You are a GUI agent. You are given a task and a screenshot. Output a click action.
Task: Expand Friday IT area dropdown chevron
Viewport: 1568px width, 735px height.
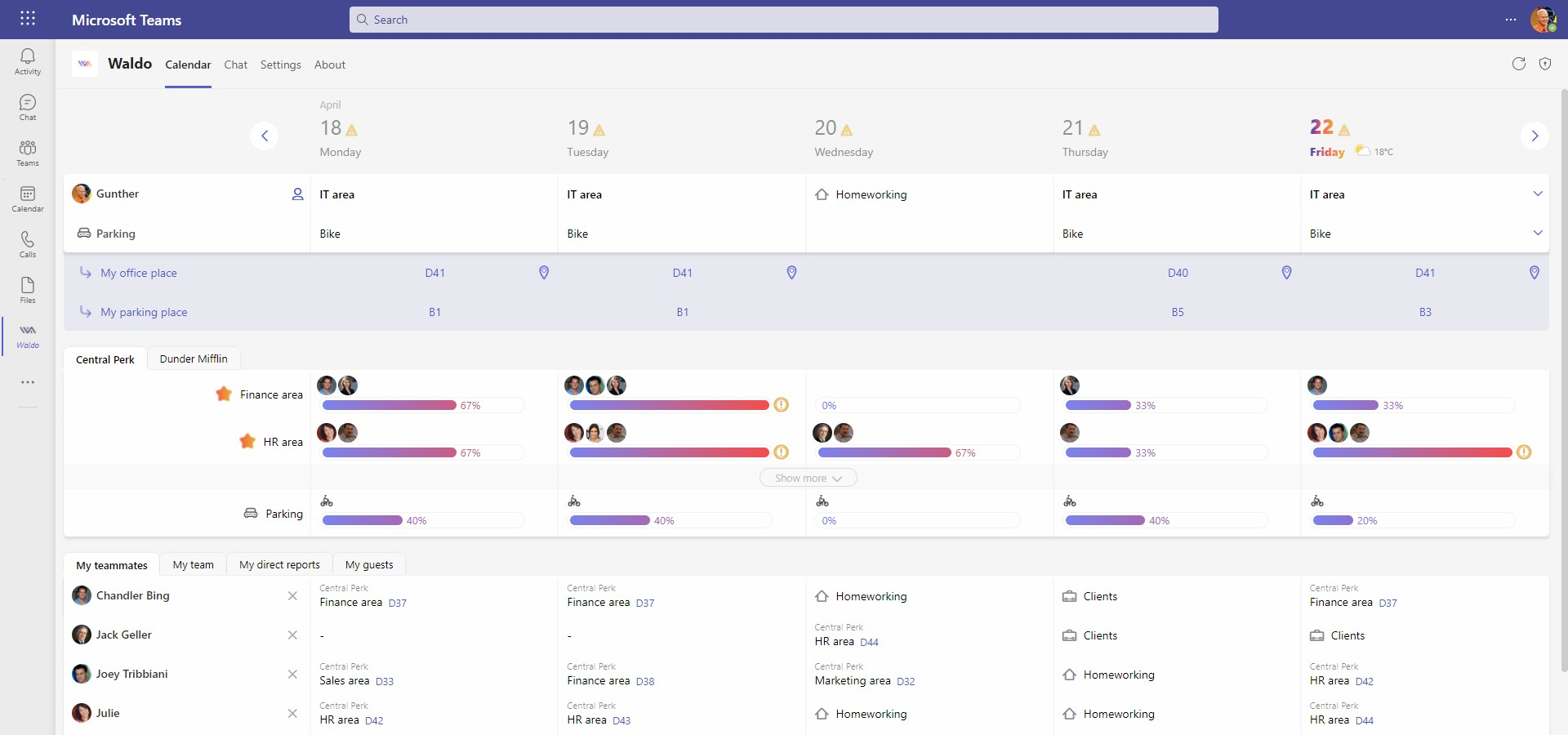click(1538, 194)
